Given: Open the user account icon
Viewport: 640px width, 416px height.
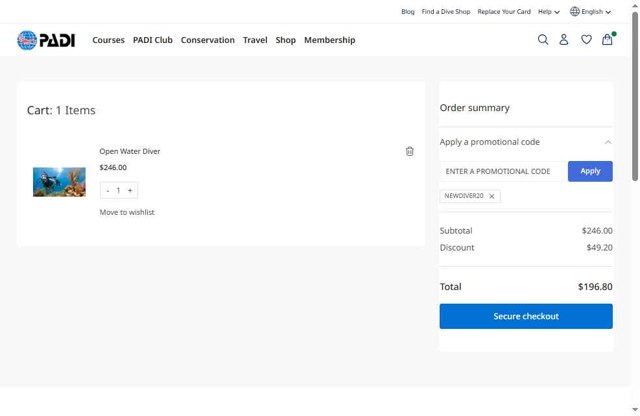Looking at the screenshot, I should [564, 40].
